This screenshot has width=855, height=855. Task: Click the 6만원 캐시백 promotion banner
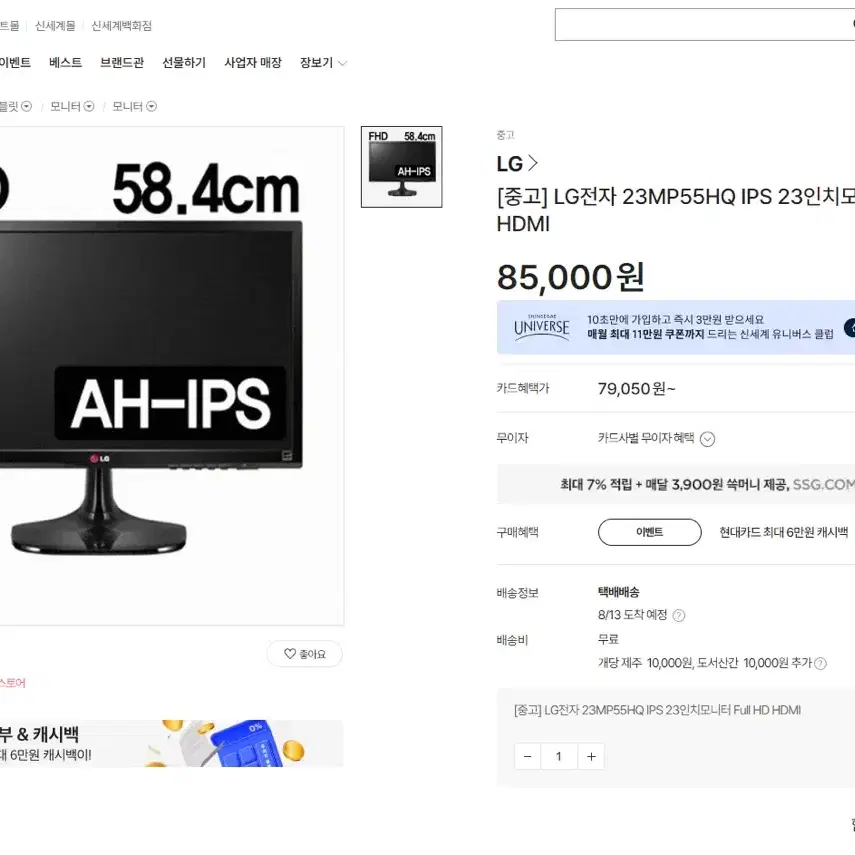[172, 743]
